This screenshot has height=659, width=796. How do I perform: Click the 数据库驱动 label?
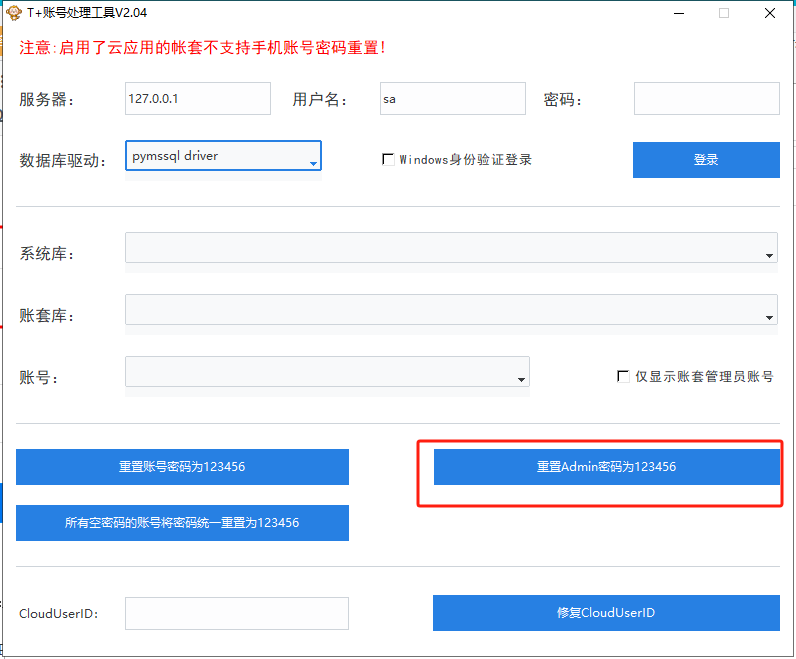[62, 160]
